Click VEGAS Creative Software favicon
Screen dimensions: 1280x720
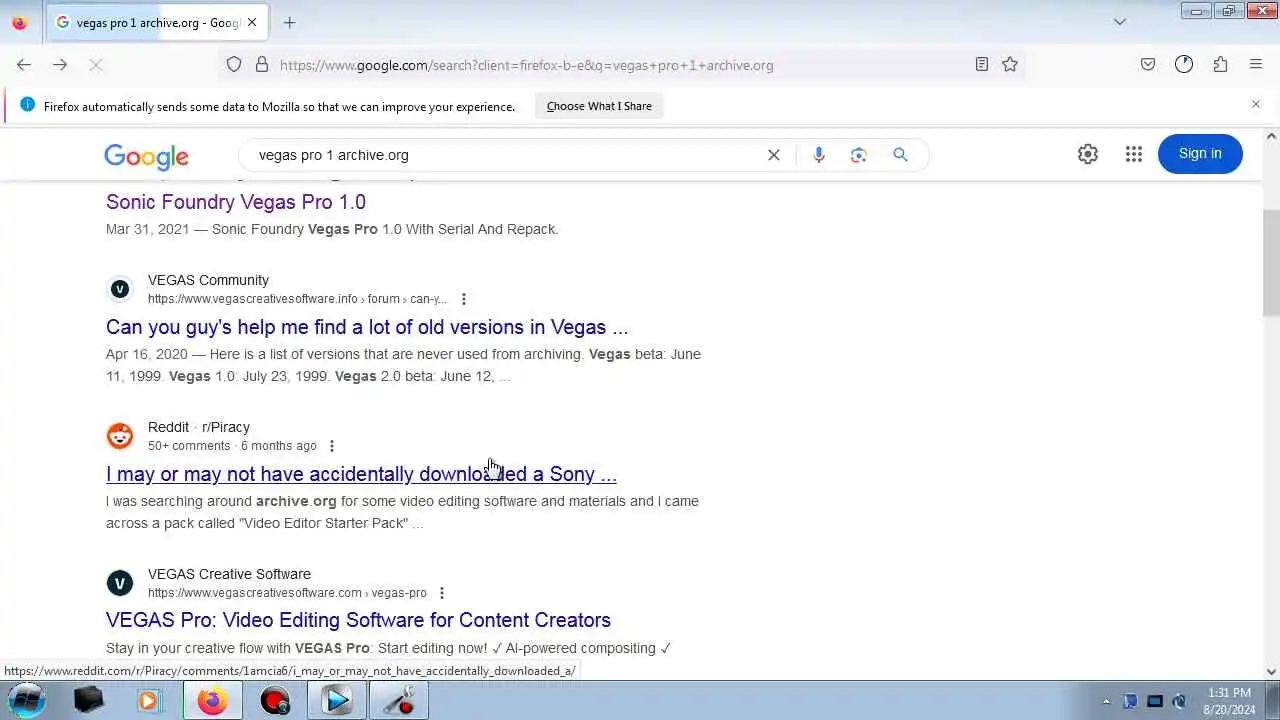pos(120,583)
